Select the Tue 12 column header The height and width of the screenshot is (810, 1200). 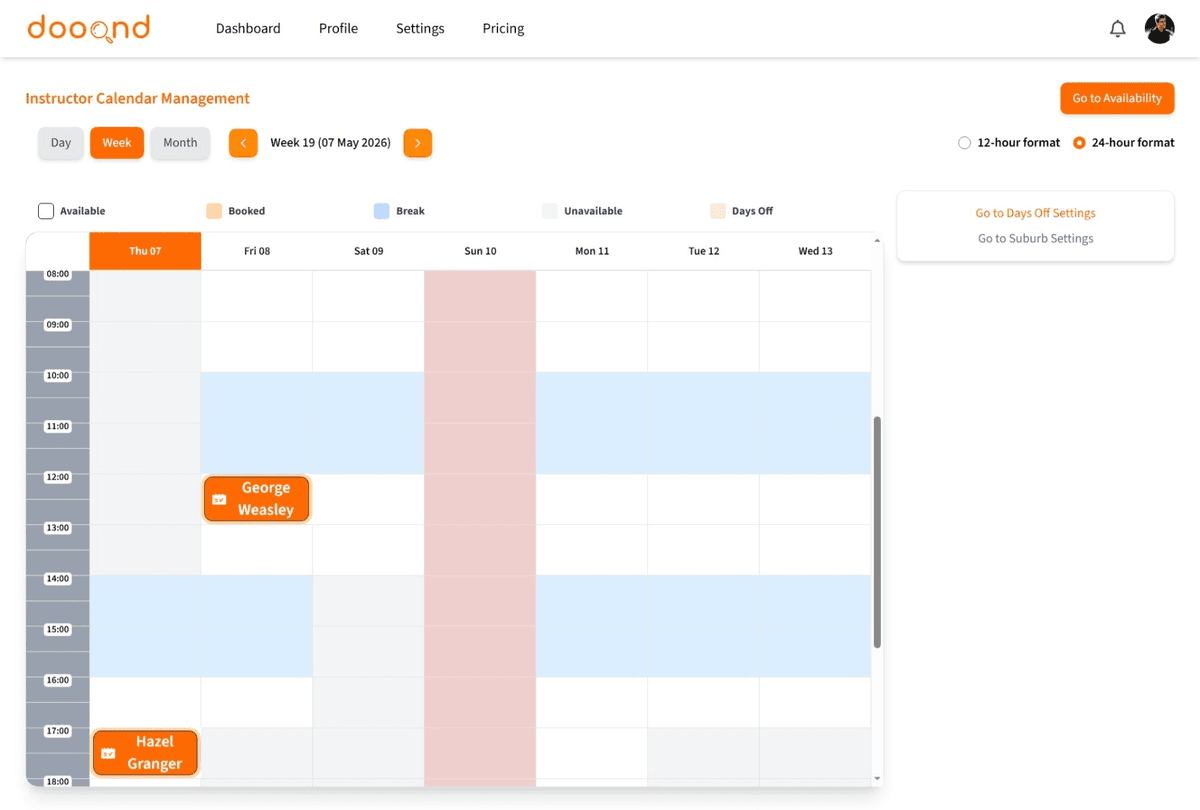tap(704, 251)
